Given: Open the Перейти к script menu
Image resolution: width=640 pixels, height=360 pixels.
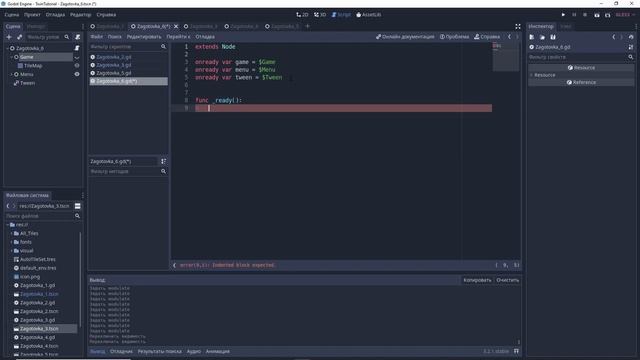Looking at the screenshot, I should 178,37.
